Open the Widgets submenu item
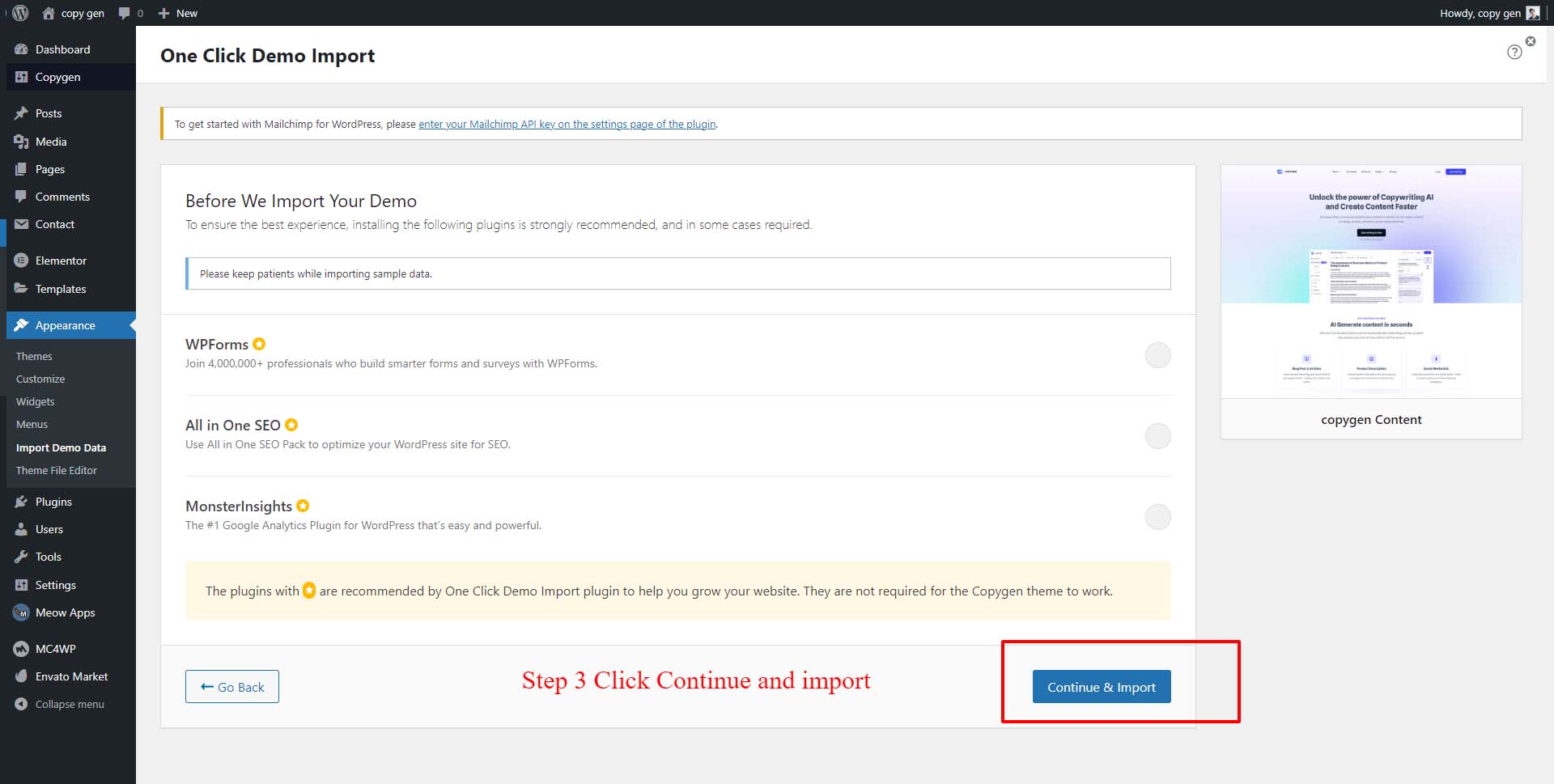1554x784 pixels. (36, 401)
